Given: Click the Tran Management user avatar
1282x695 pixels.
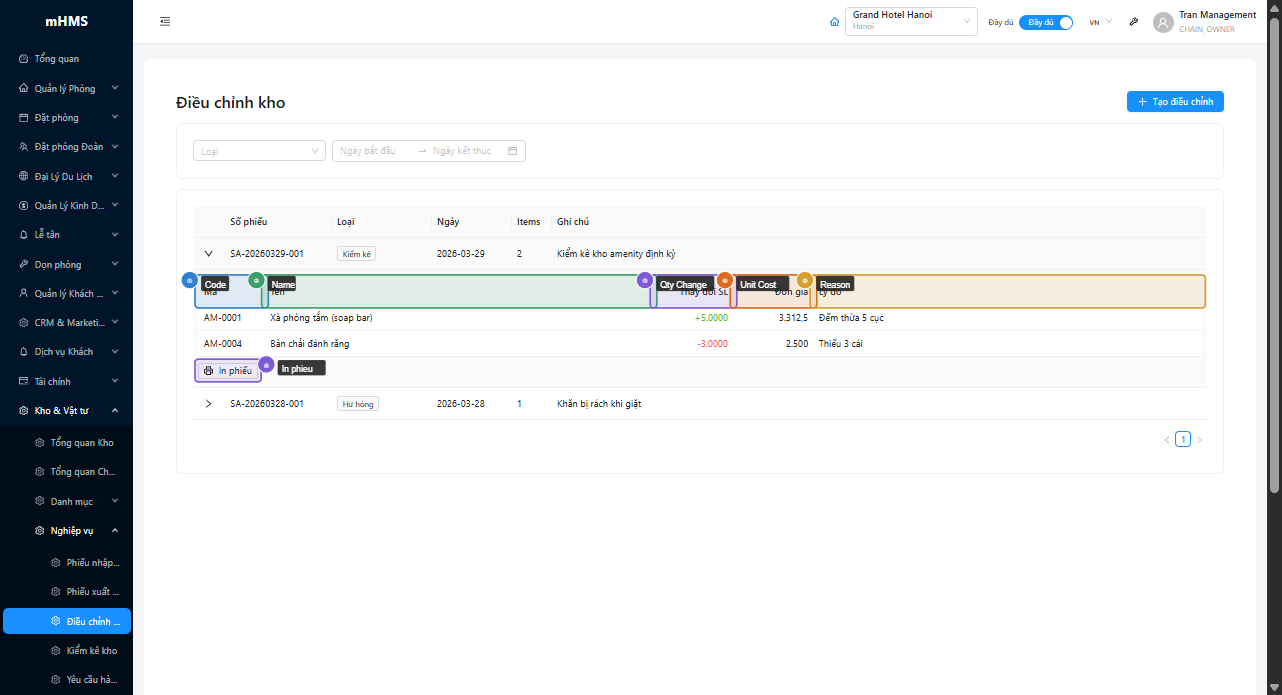Looking at the screenshot, I should (1163, 22).
